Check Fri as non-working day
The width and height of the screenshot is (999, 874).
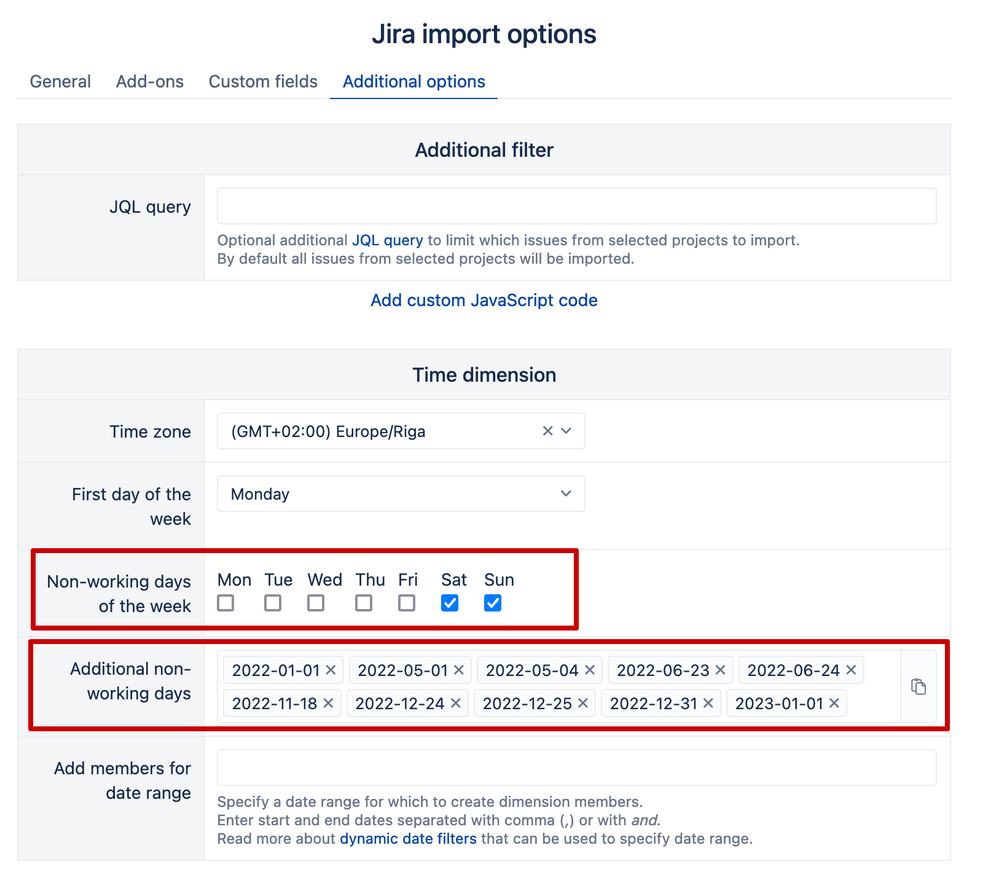406,603
